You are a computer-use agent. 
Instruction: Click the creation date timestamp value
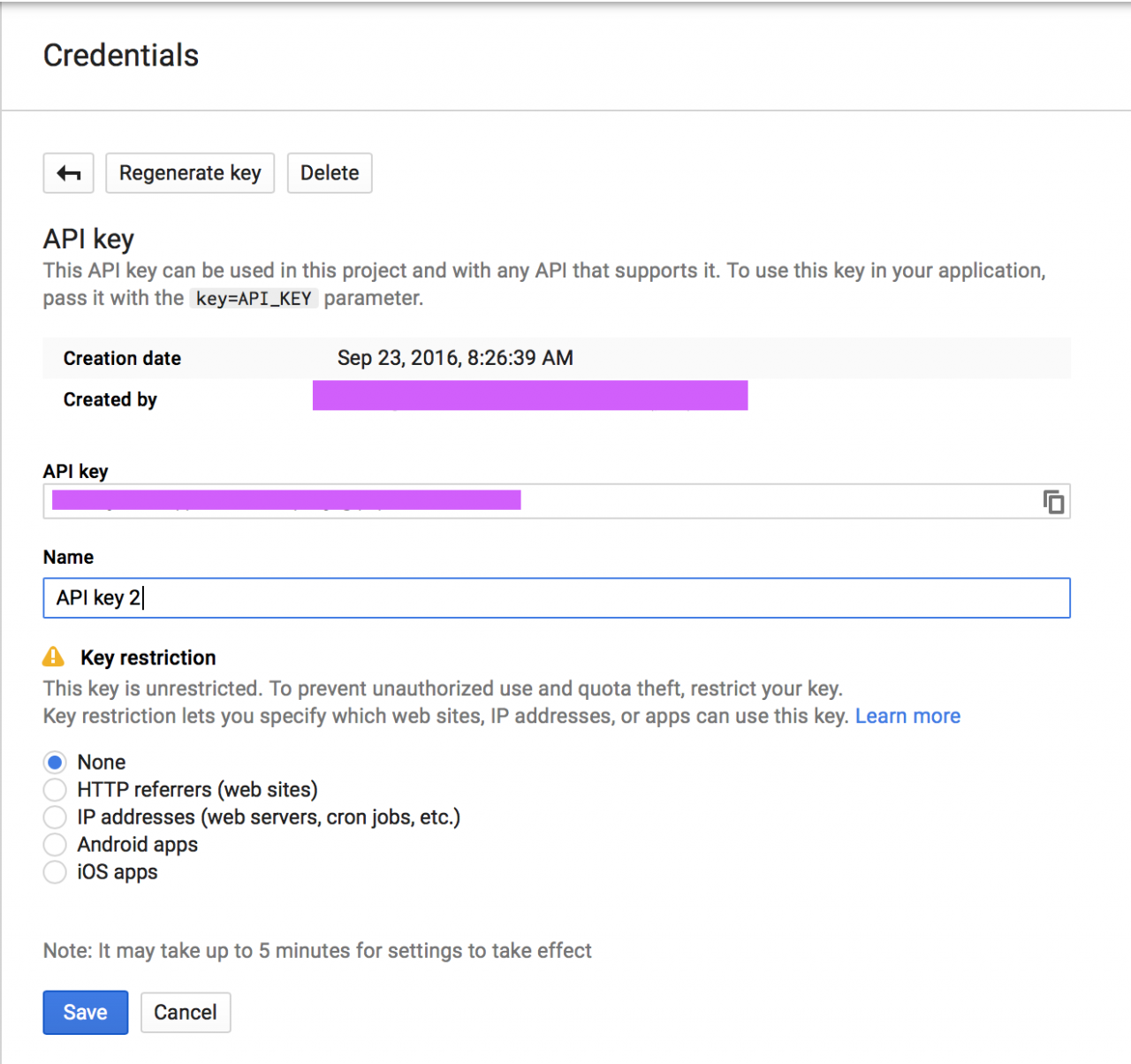point(455,358)
